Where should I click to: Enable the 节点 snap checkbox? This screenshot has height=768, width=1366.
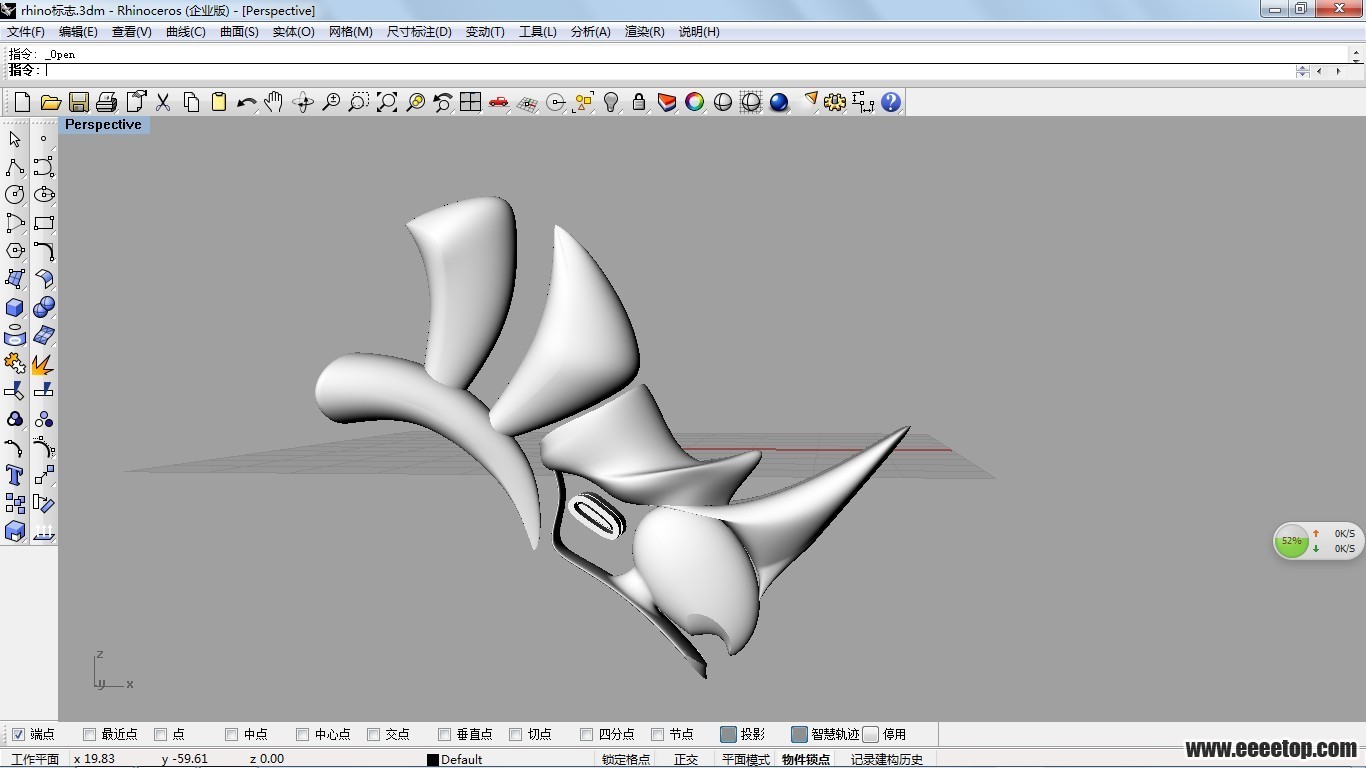click(x=657, y=734)
